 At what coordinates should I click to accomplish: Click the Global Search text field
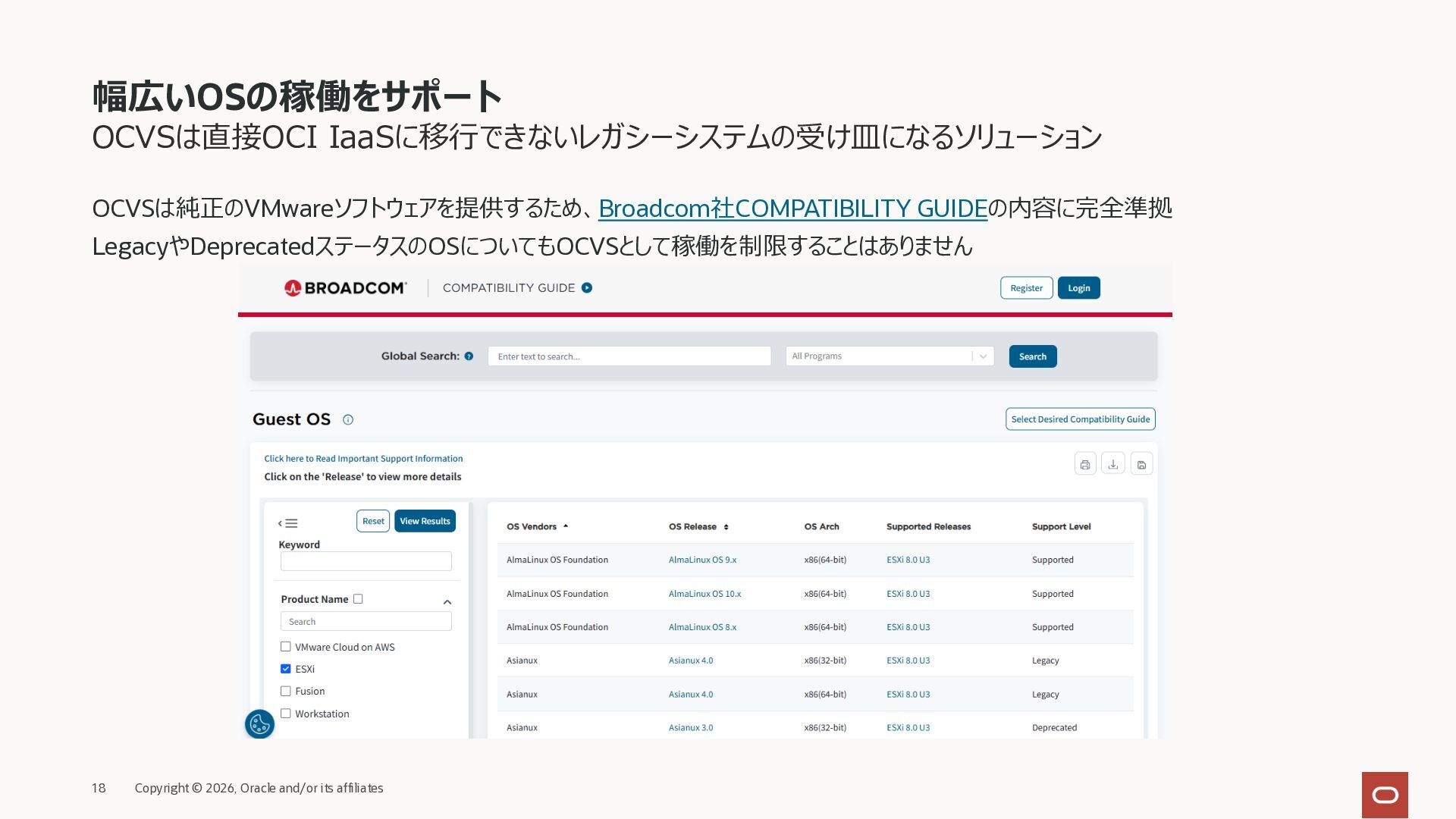[629, 356]
